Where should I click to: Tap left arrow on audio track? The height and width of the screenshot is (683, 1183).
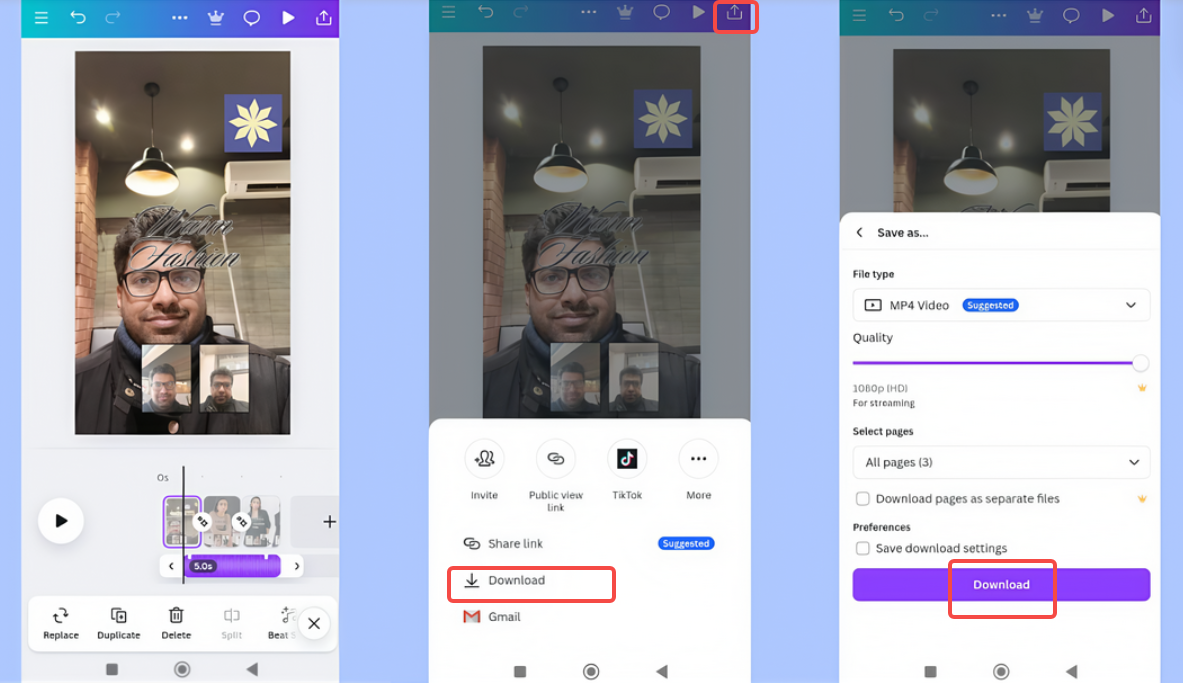(171, 566)
